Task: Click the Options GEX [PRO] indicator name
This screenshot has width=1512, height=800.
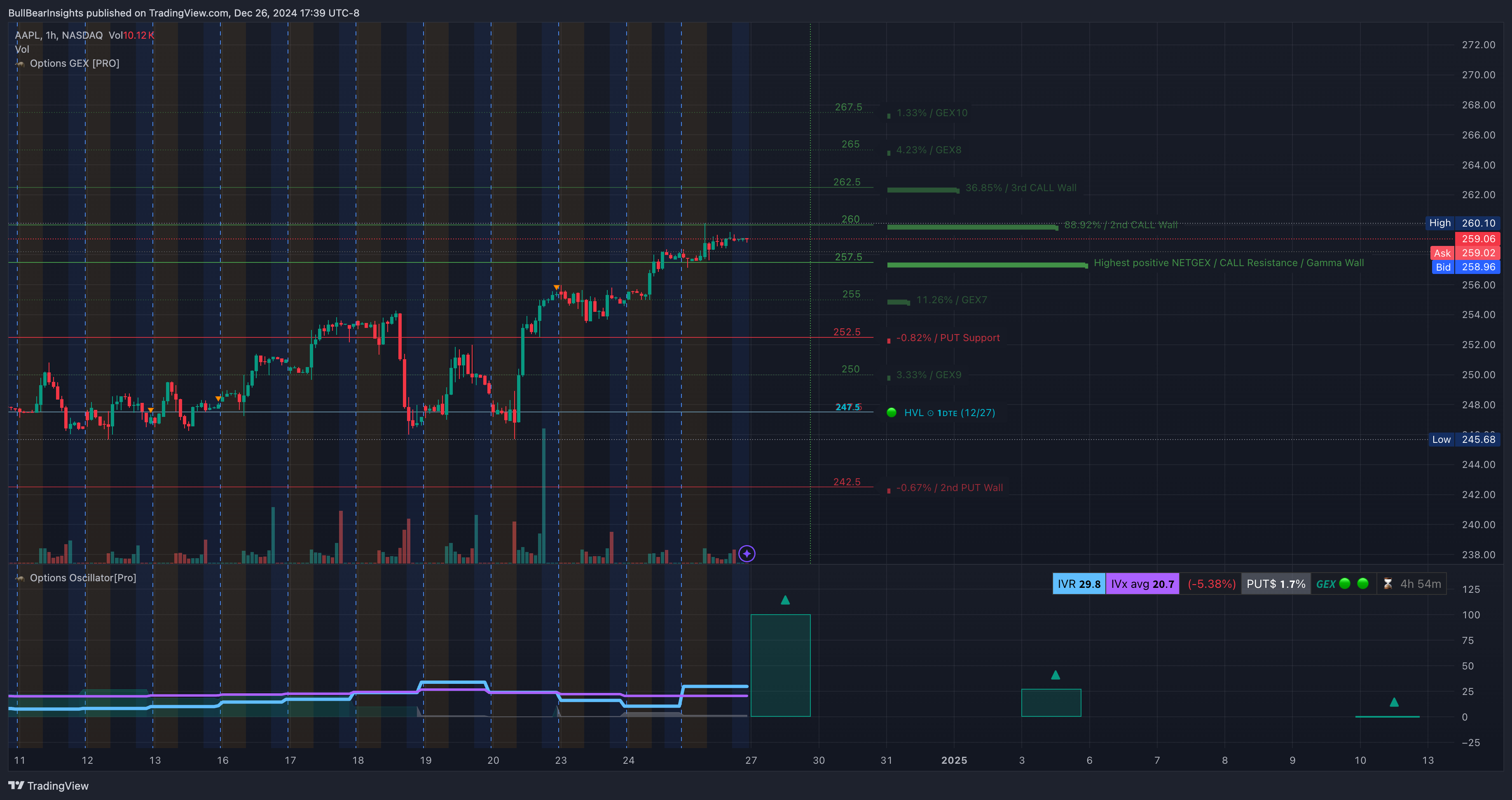Action: pyautogui.click(x=75, y=63)
